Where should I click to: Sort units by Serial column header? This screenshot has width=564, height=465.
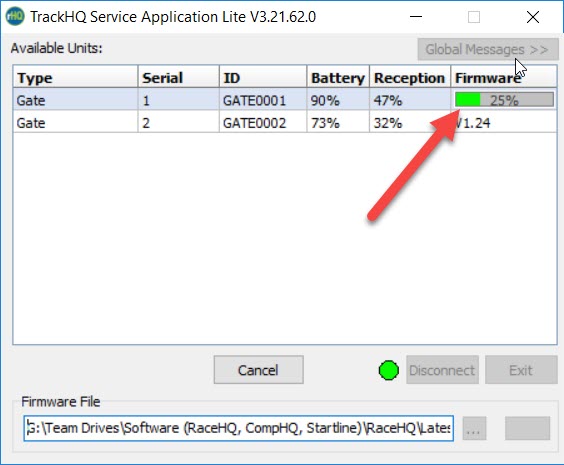pos(179,77)
